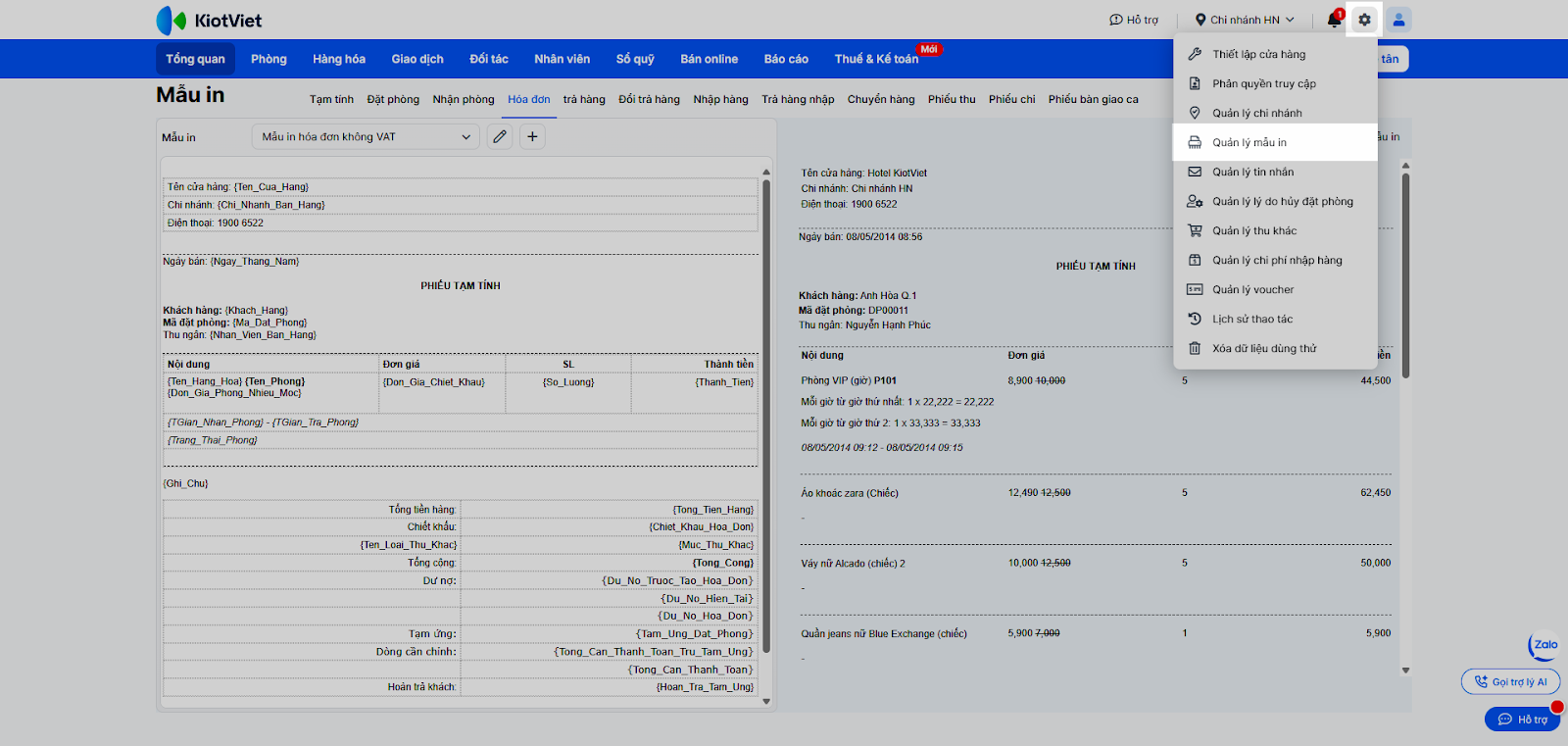Open the Bán online menu
This screenshot has height=746, width=1568.
click(x=710, y=59)
